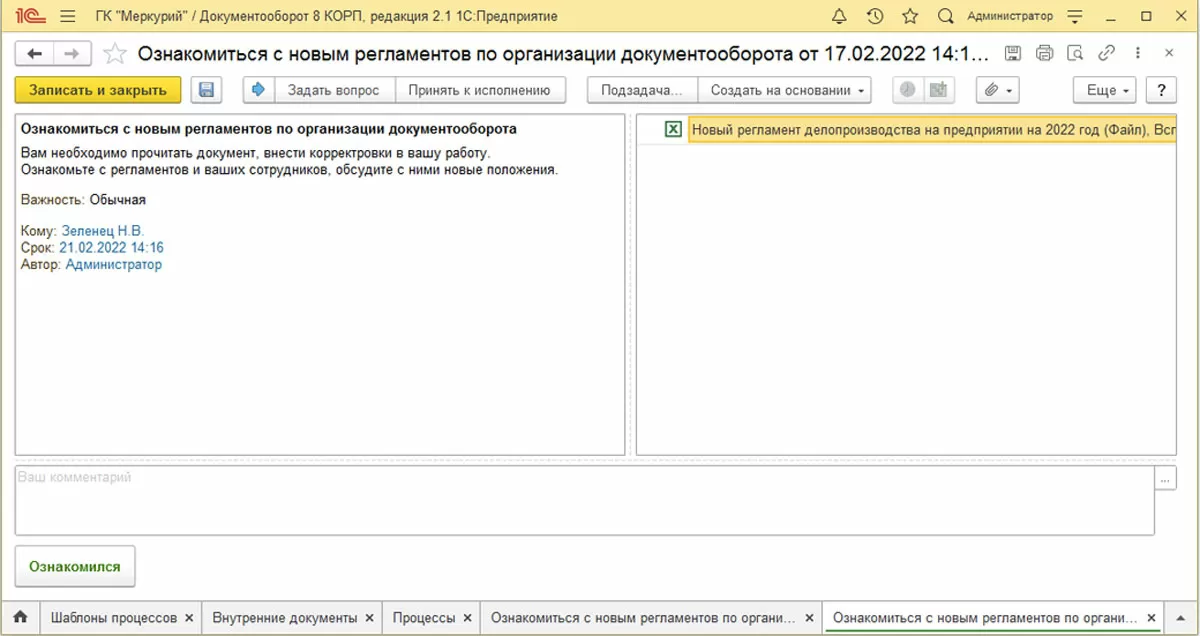Viewport: 1200px width, 636px height.
Task: Print the task with printer icon
Action: [x=1045, y=53]
